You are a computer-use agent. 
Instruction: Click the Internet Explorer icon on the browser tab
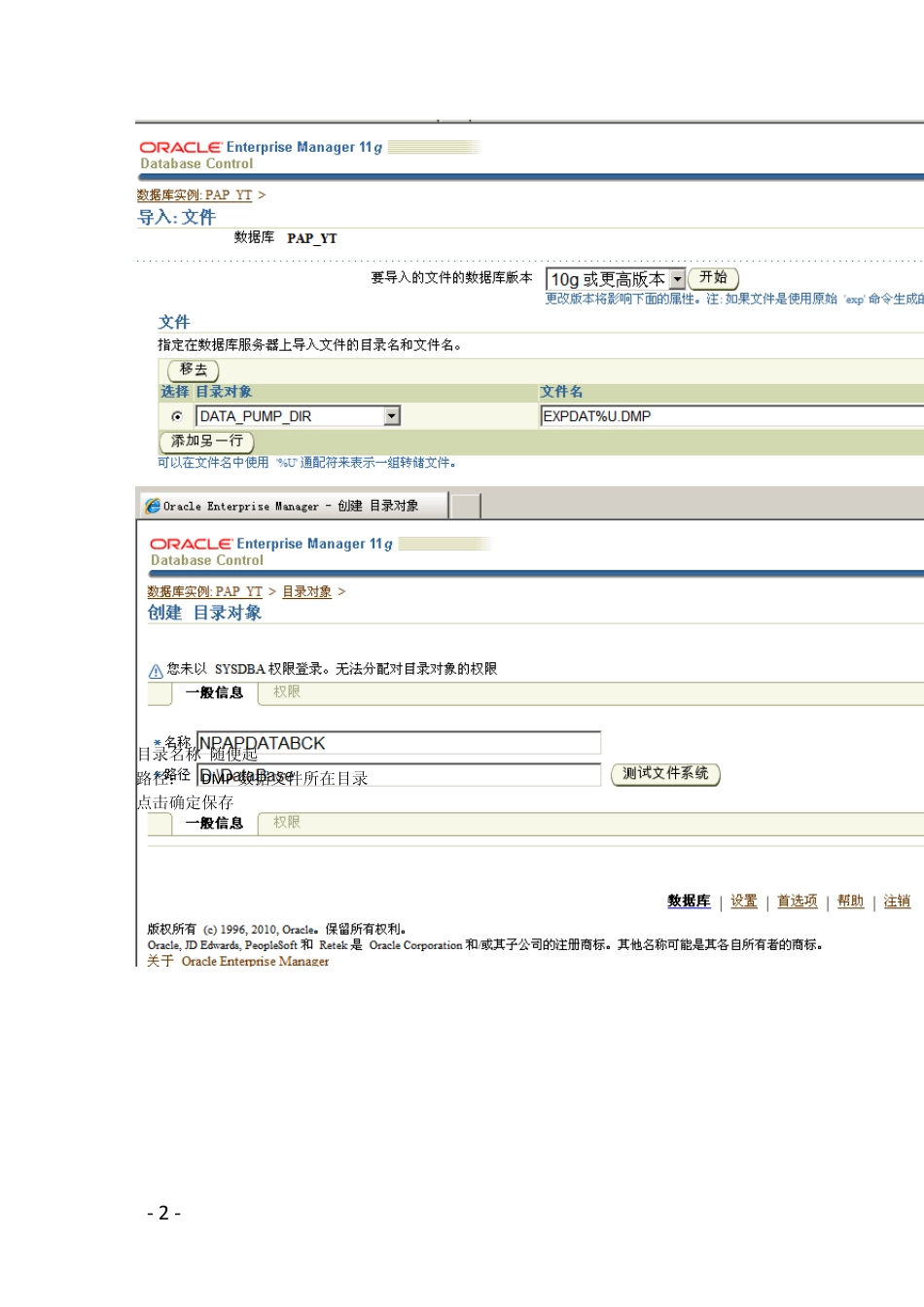[153, 506]
